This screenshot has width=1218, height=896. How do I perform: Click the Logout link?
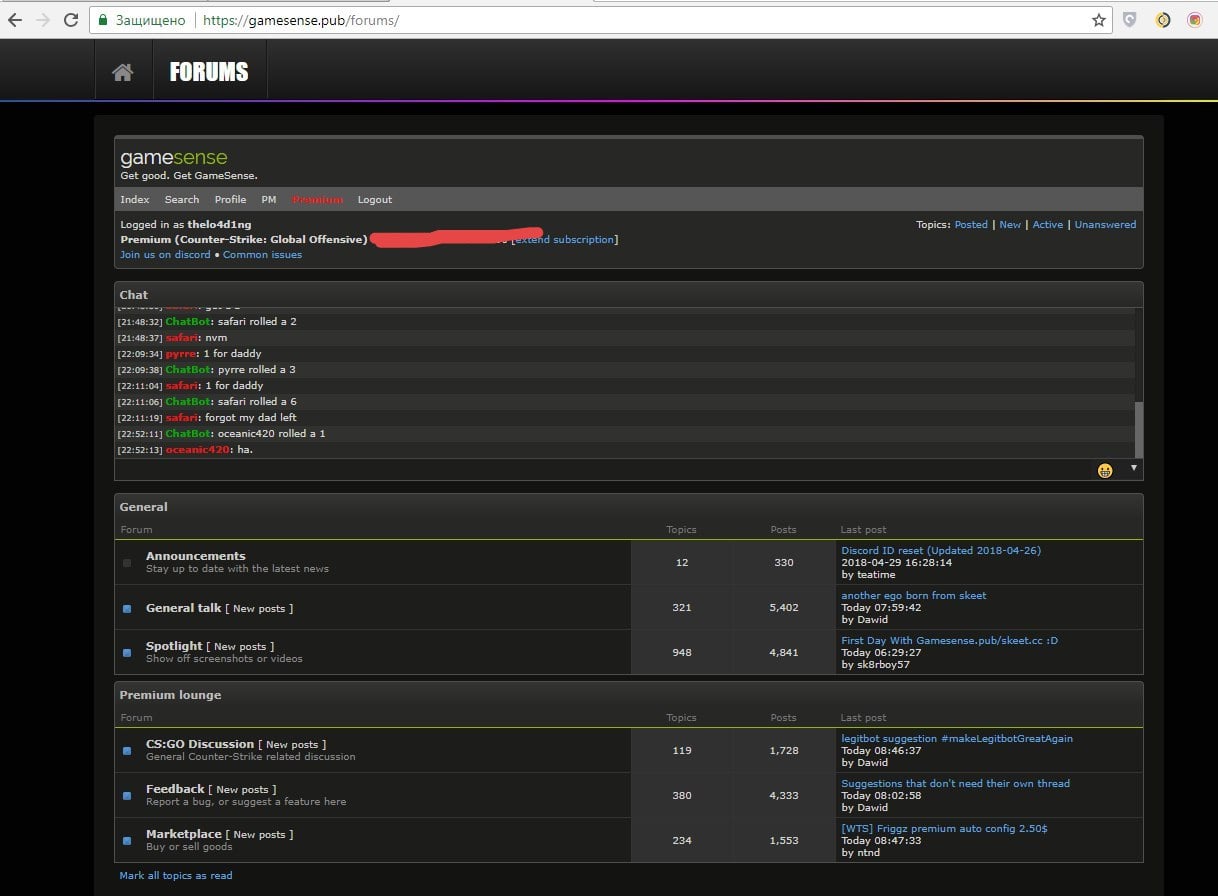(375, 200)
